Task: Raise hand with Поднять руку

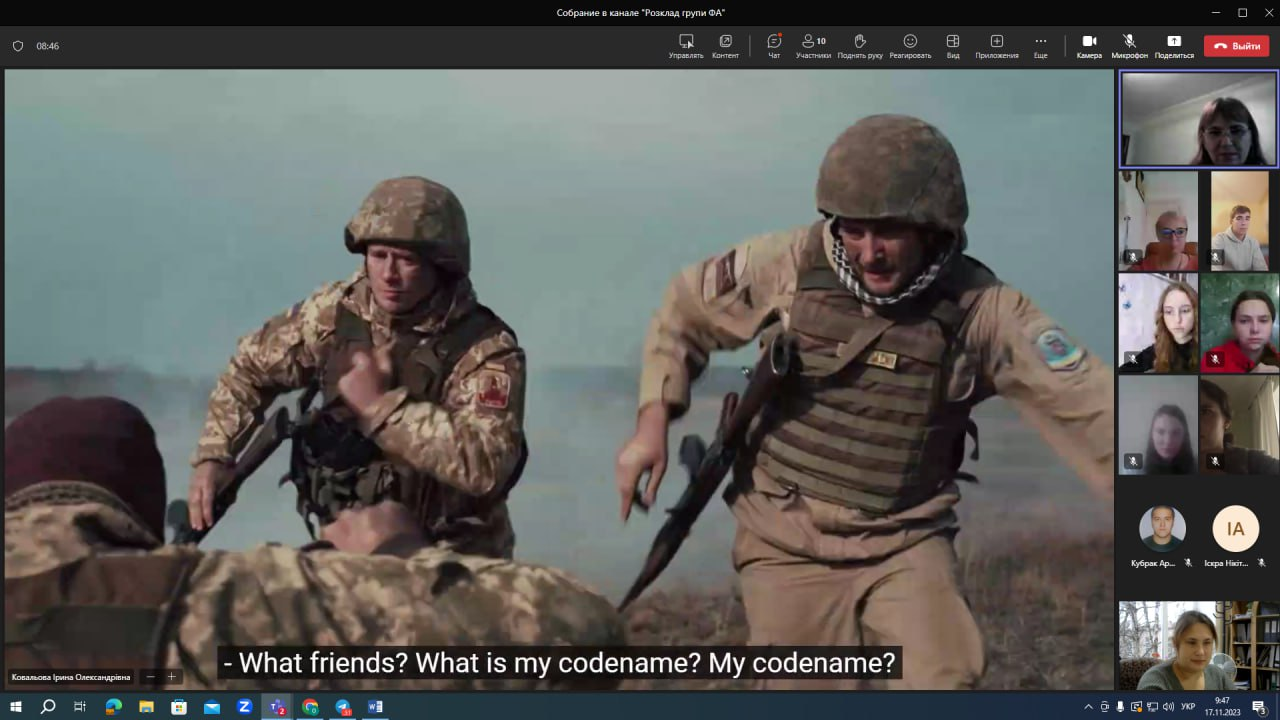Action: point(860,45)
